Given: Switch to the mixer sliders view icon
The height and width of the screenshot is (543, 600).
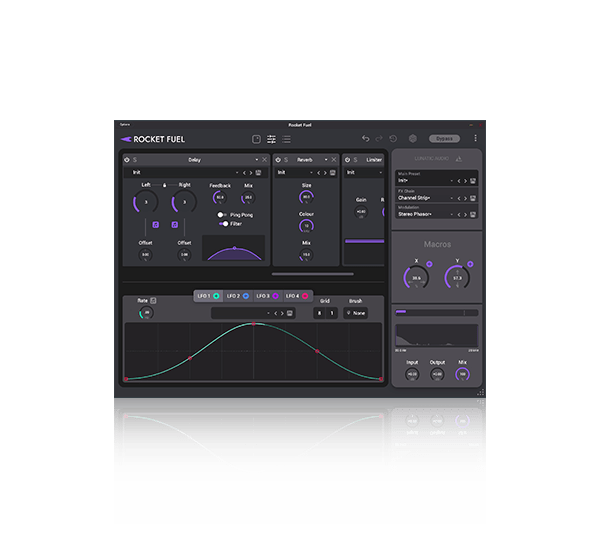Looking at the screenshot, I should click(x=271, y=139).
